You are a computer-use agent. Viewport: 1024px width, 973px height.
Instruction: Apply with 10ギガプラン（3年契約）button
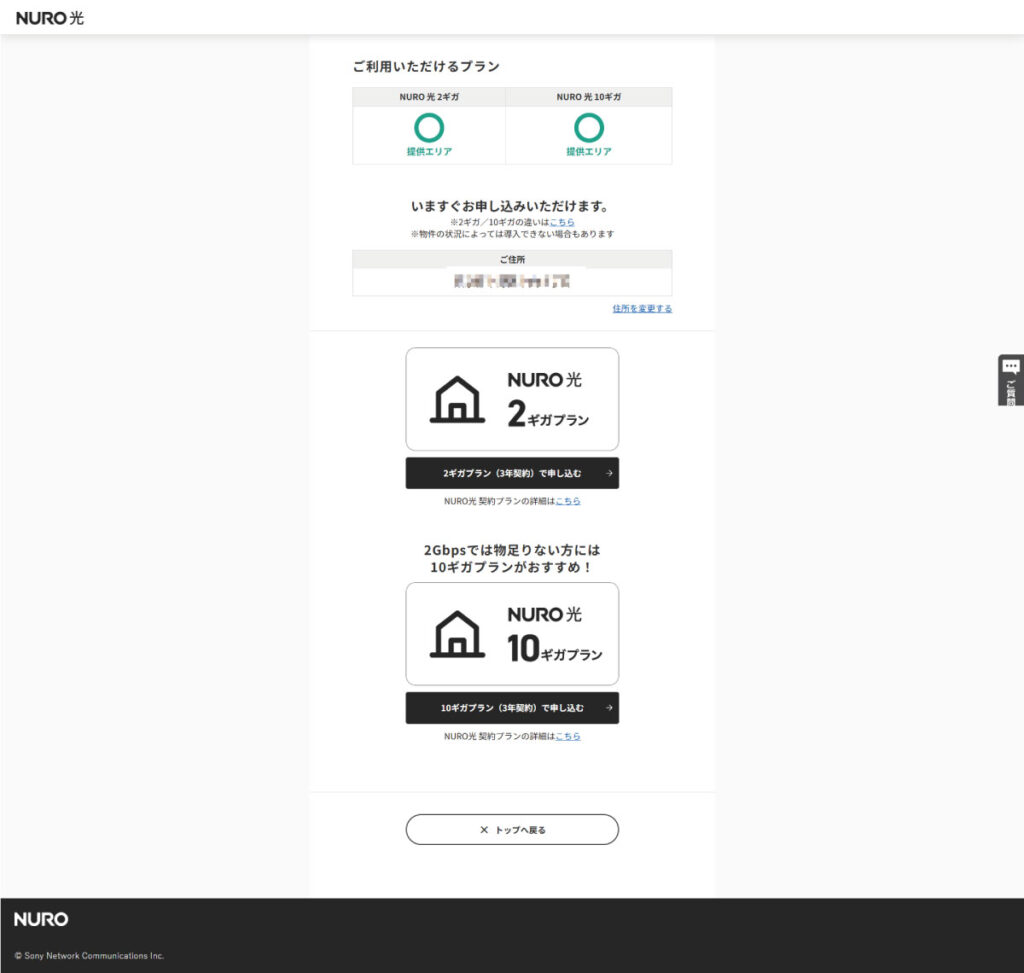click(512, 708)
